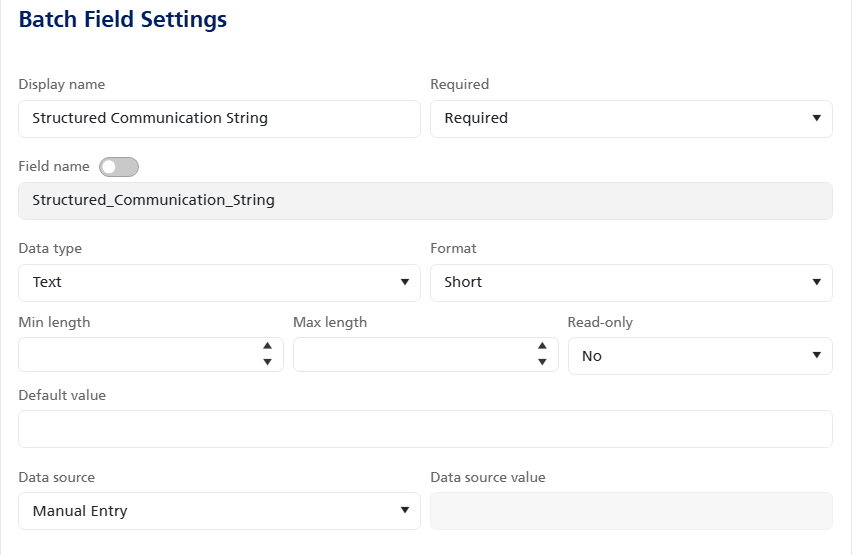Decrease Min length with down arrow
The height and width of the screenshot is (555, 852).
tap(267, 362)
